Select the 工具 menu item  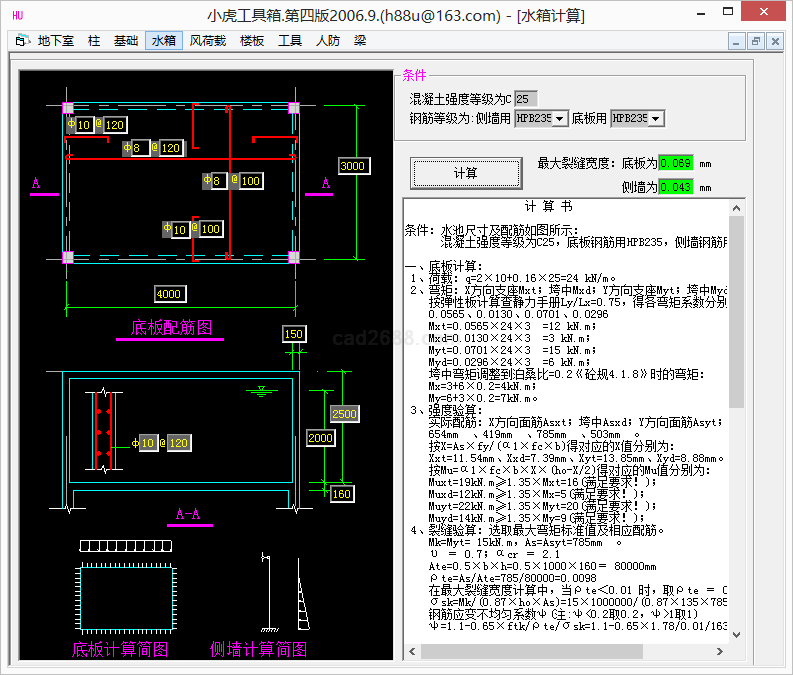(290, 41)
